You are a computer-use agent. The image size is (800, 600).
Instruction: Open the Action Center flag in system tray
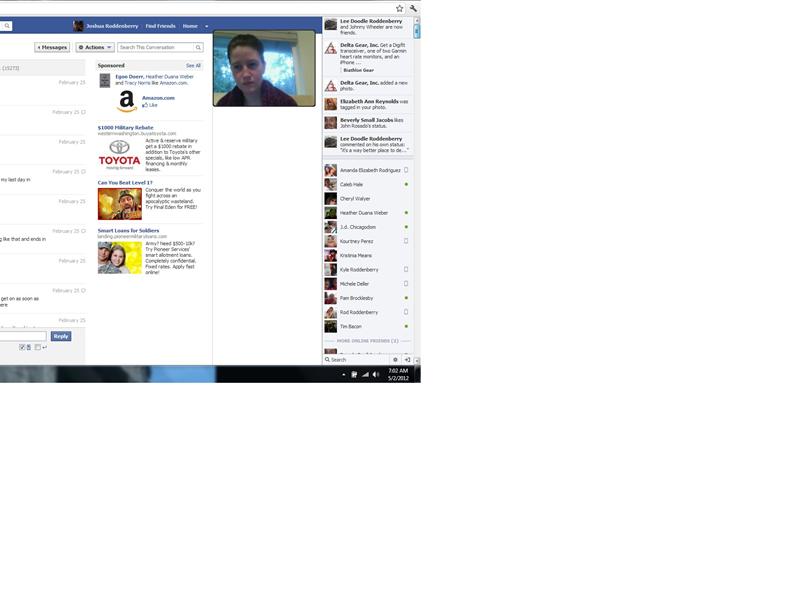[x=353, y=373]
